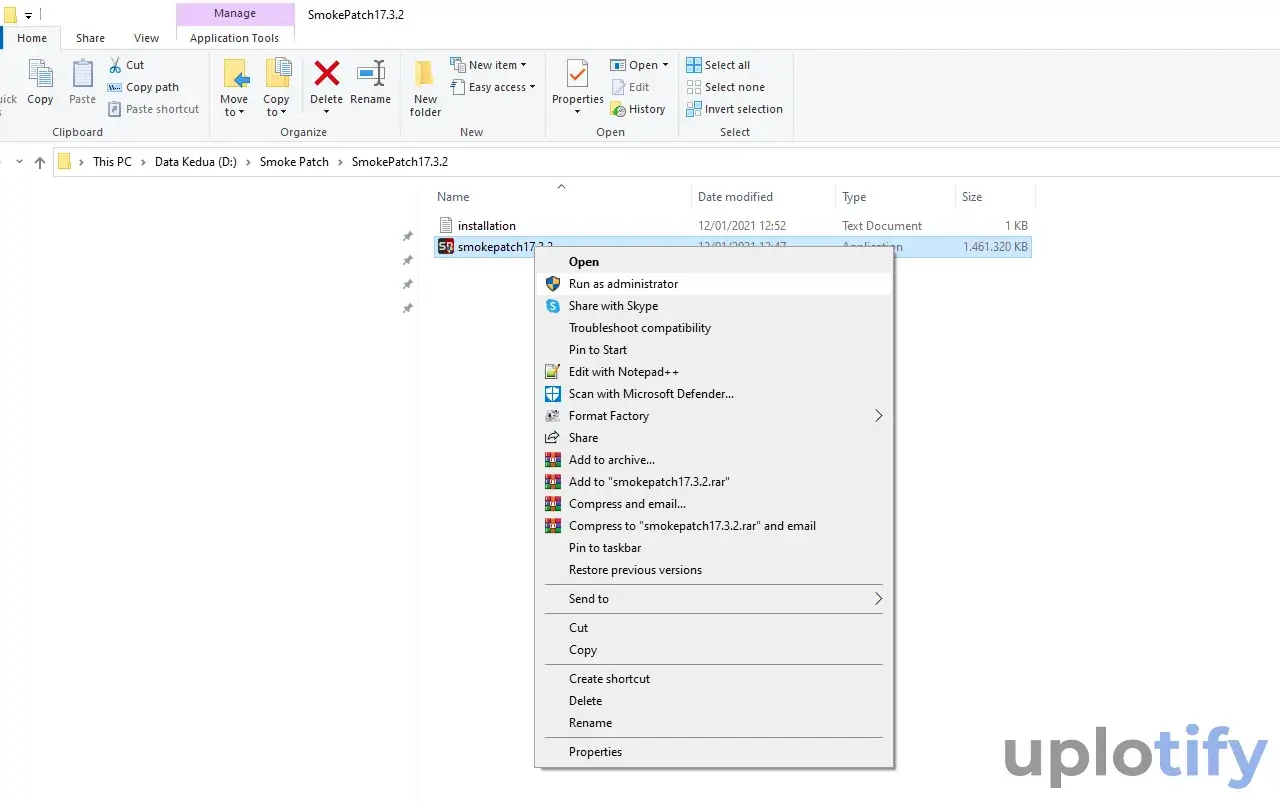Click Select none in ribbon
Screen dimensions: 1280x803
[x=725, y=87]
